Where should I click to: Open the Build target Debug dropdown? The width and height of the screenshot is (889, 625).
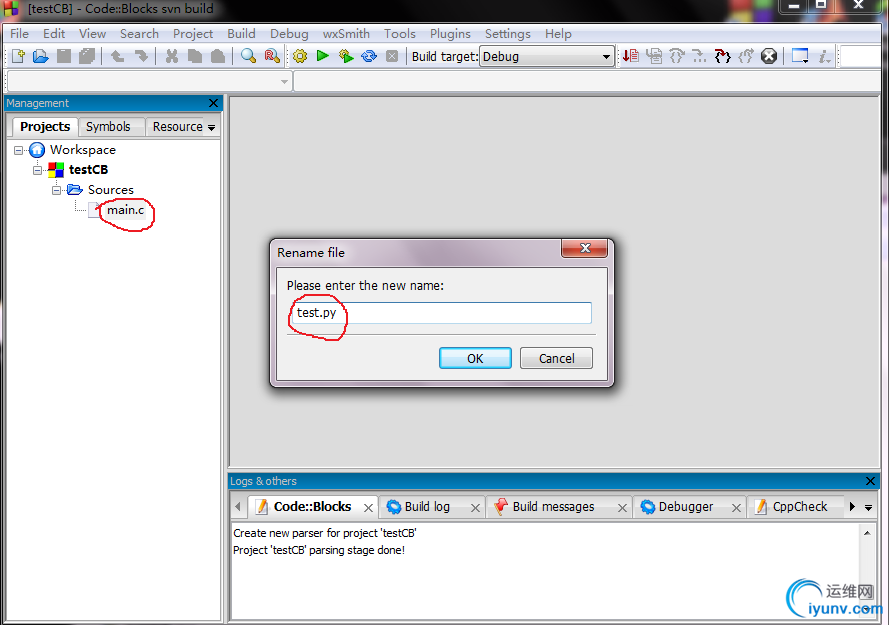click(547, 56)
